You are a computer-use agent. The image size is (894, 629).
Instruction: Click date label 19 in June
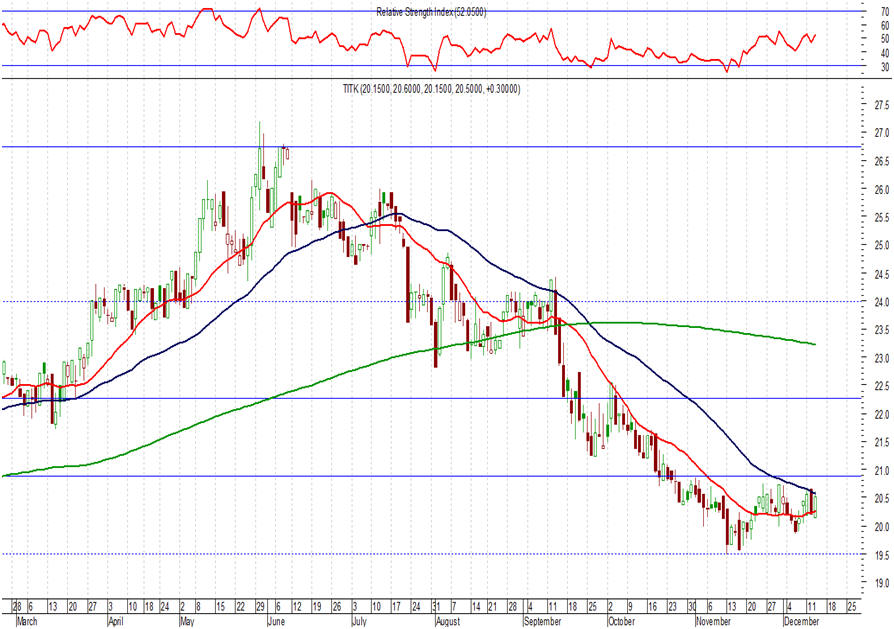tap(317, 606)
